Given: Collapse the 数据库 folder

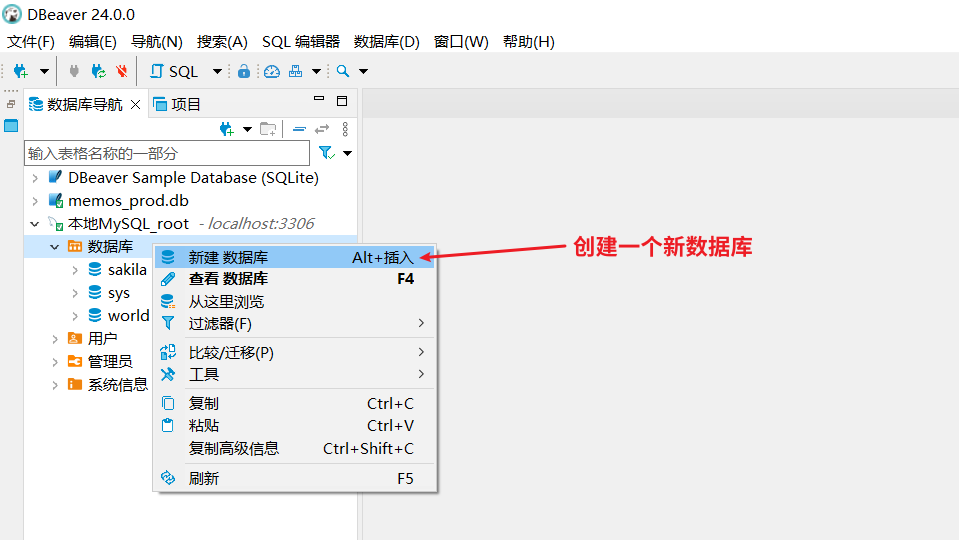Looking at the screenshot, I should (54, 247).
